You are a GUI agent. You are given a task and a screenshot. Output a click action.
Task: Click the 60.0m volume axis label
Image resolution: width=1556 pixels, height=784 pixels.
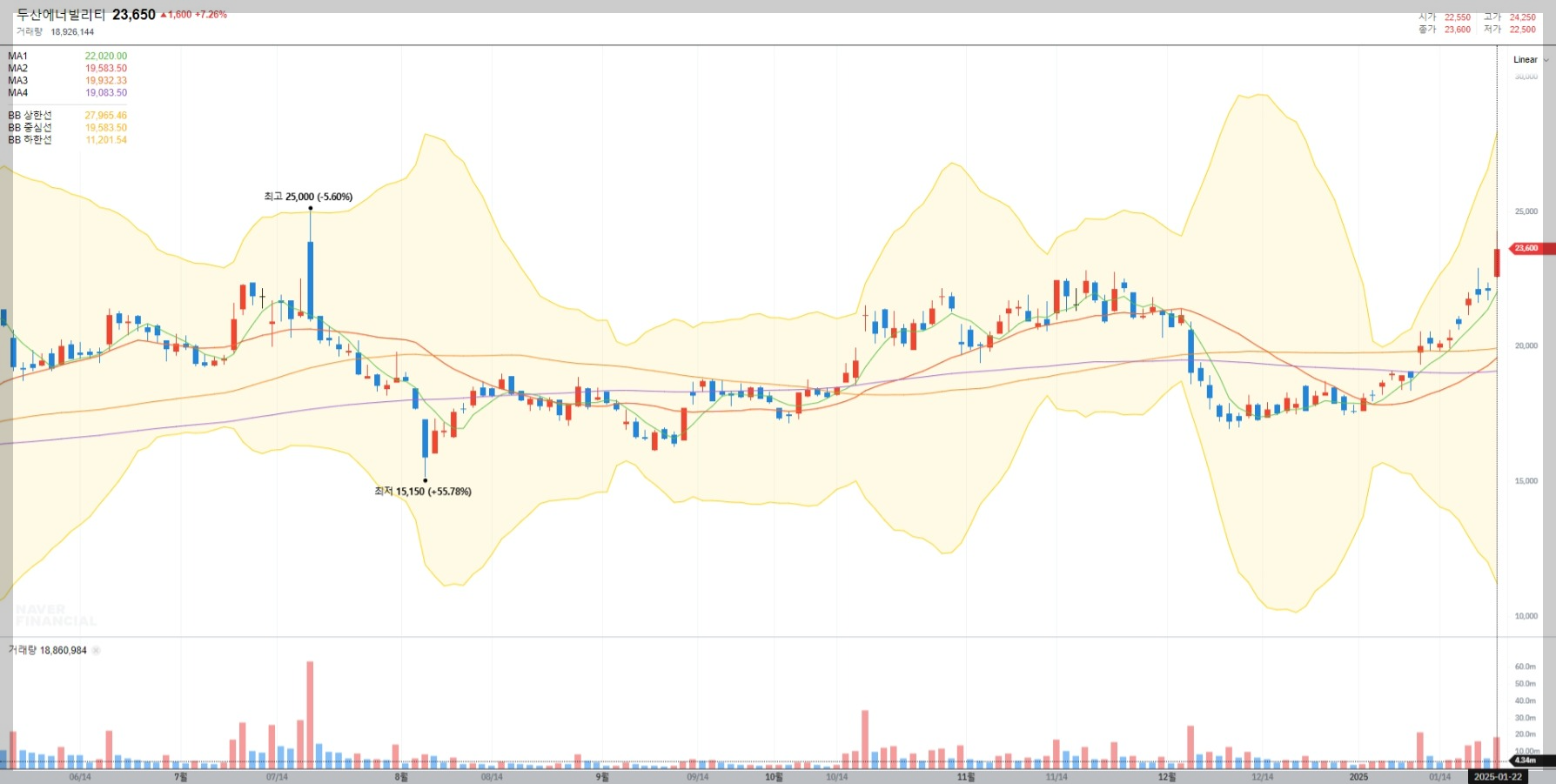click(x=1525, y=667)
